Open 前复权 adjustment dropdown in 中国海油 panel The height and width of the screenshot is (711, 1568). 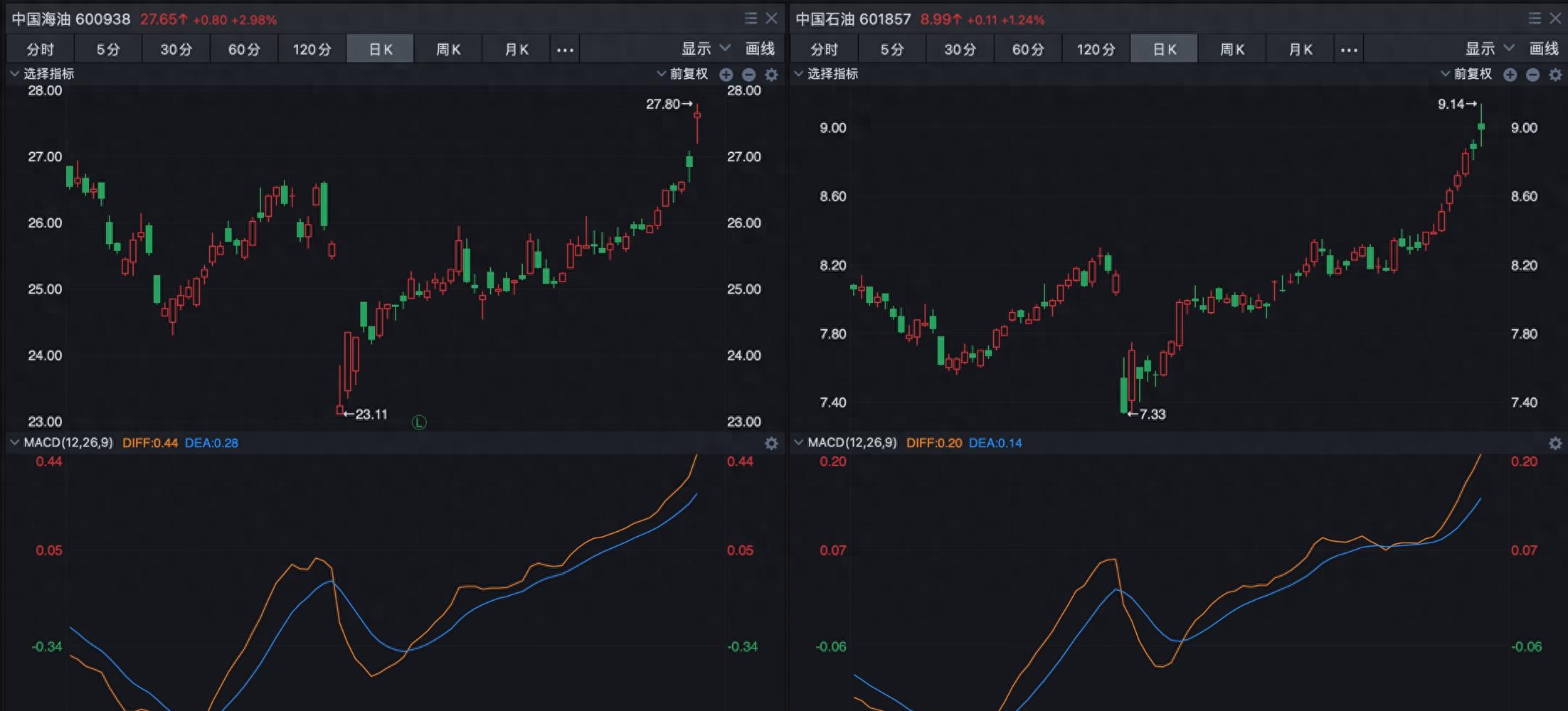click(x=682, y=74)
